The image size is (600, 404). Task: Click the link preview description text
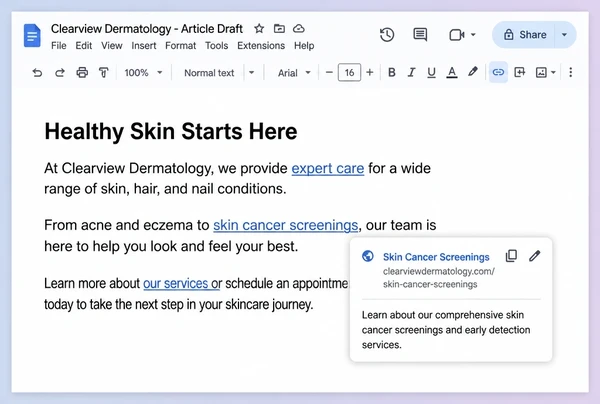point(446,330)
